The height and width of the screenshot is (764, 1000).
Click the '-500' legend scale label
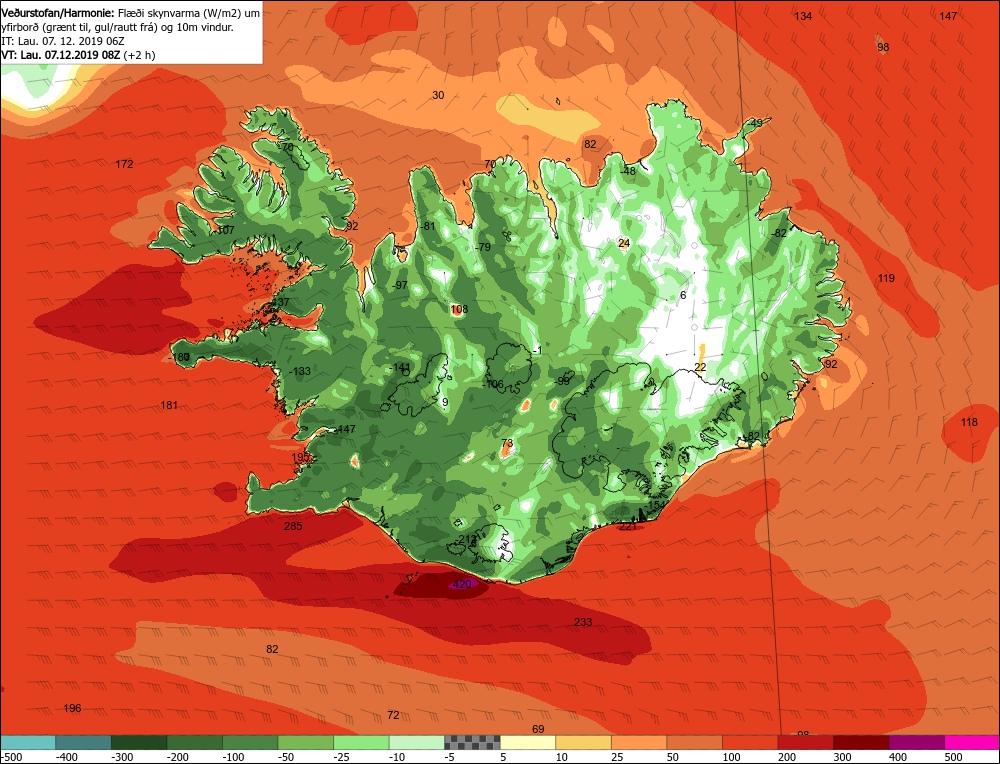(12, 757)
